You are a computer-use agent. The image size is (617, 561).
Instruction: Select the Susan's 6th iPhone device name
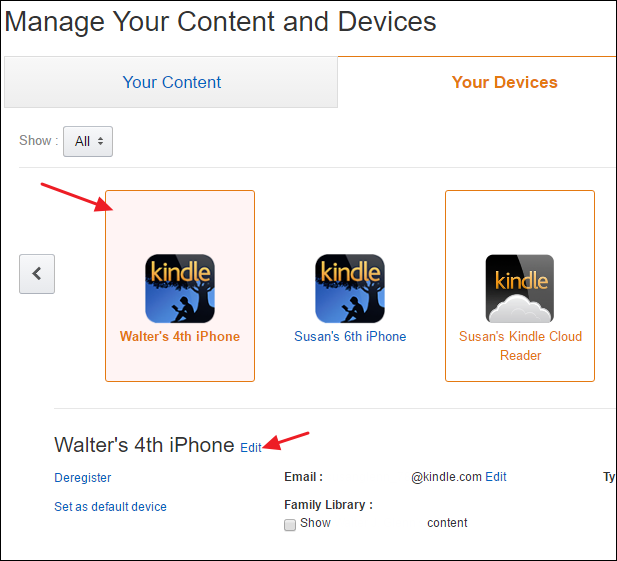click(350, 337)
